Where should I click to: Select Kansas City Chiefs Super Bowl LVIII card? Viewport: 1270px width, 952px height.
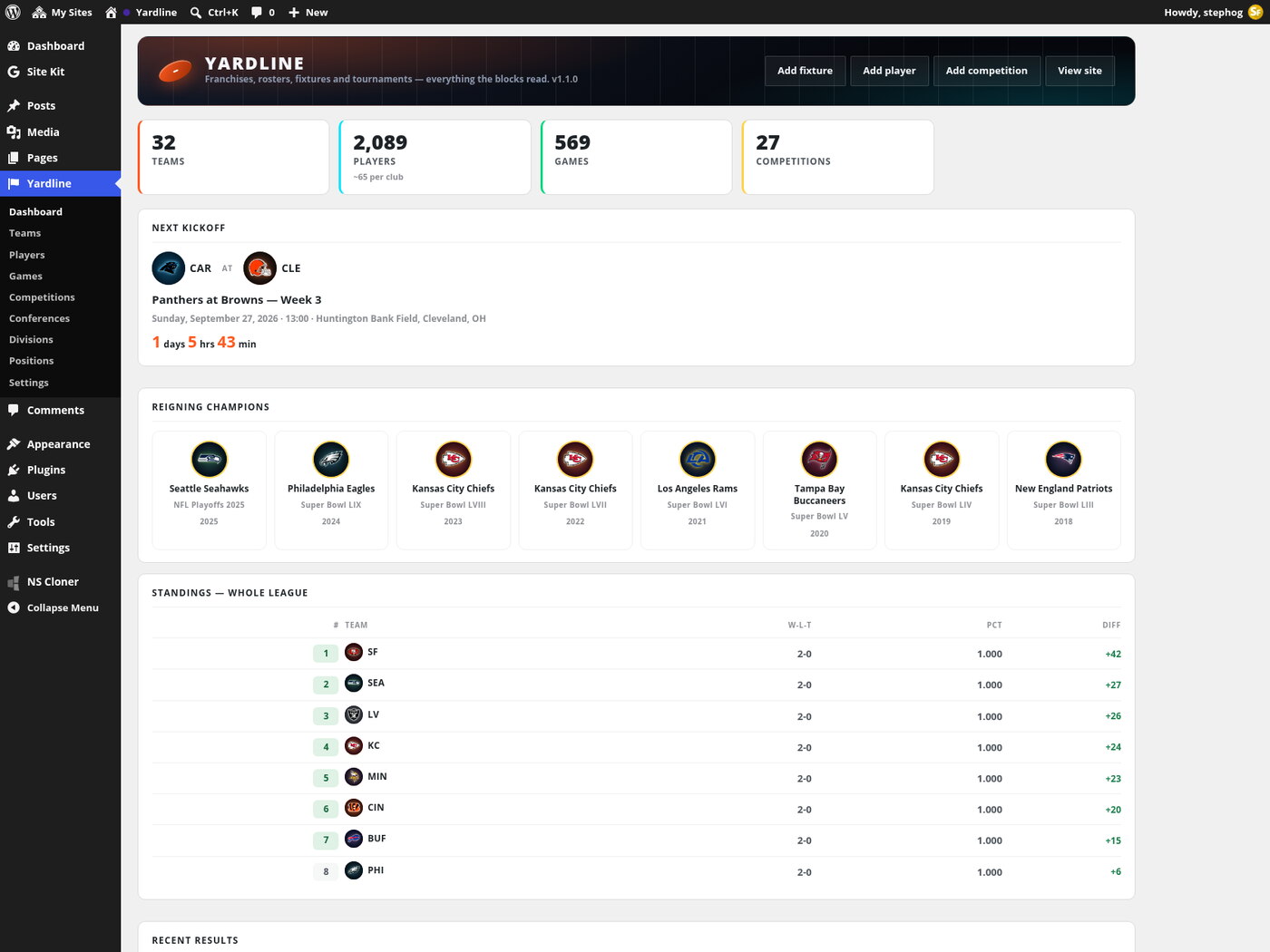(454, 491)
